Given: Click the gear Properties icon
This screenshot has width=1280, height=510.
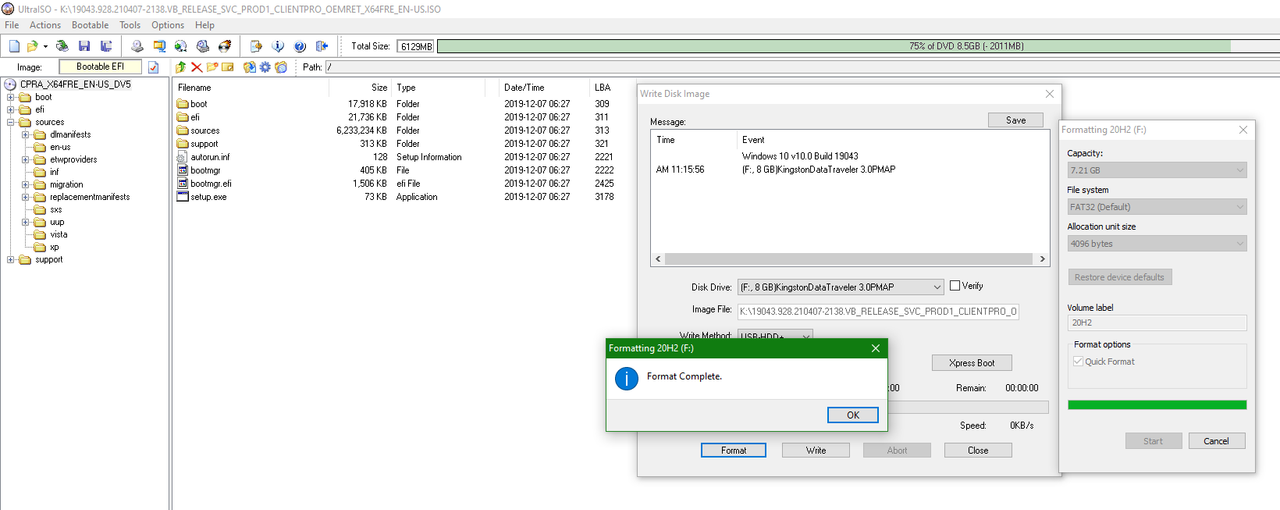Looking at the screenshot, I should click(265, 67).
